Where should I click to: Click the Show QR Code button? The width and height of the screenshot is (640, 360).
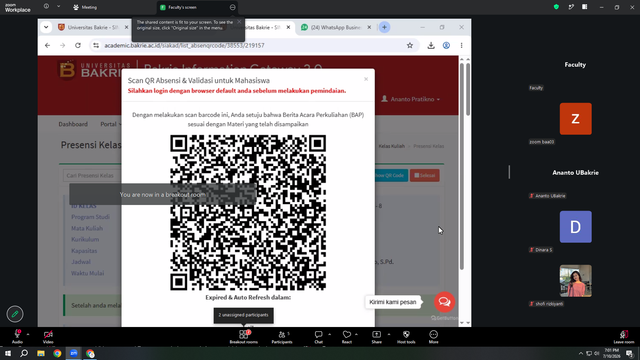(x=390, y=176)
